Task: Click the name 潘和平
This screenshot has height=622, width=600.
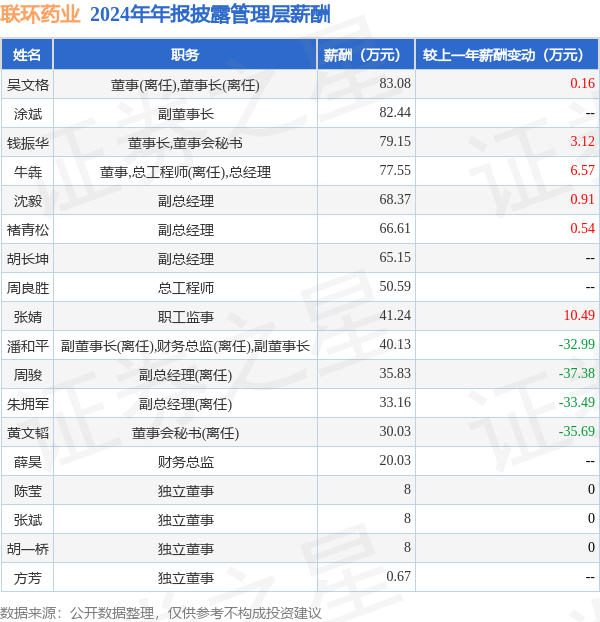Action: 27,346
